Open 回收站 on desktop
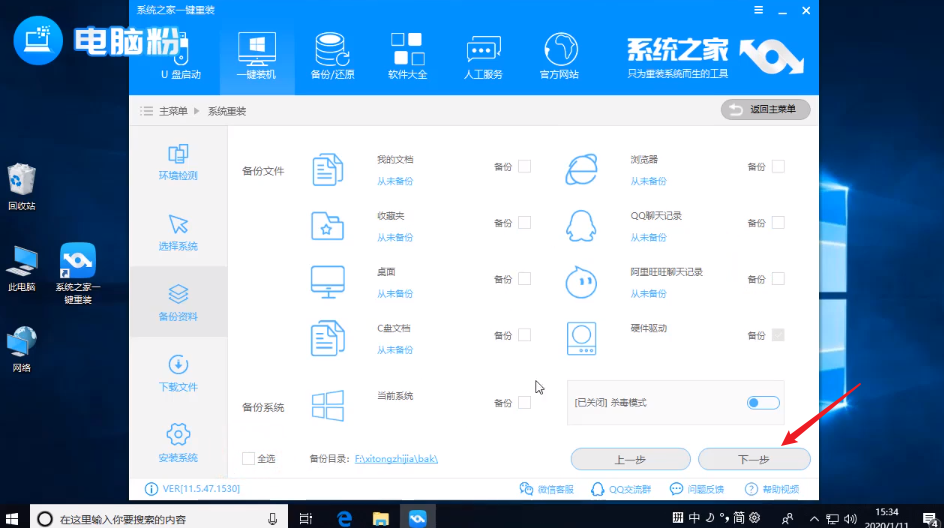This screenshot has height=528, width=944. 22,187
